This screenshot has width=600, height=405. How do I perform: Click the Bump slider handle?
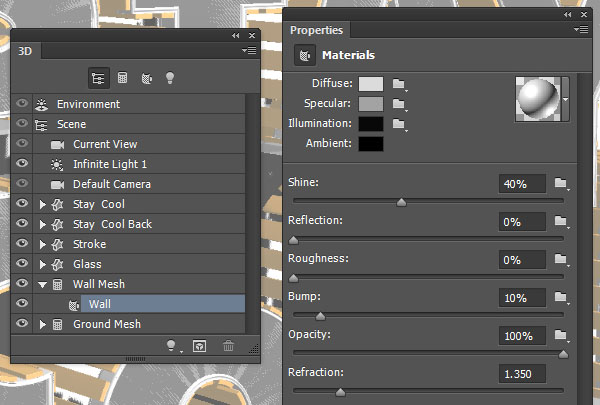(320, 316)
